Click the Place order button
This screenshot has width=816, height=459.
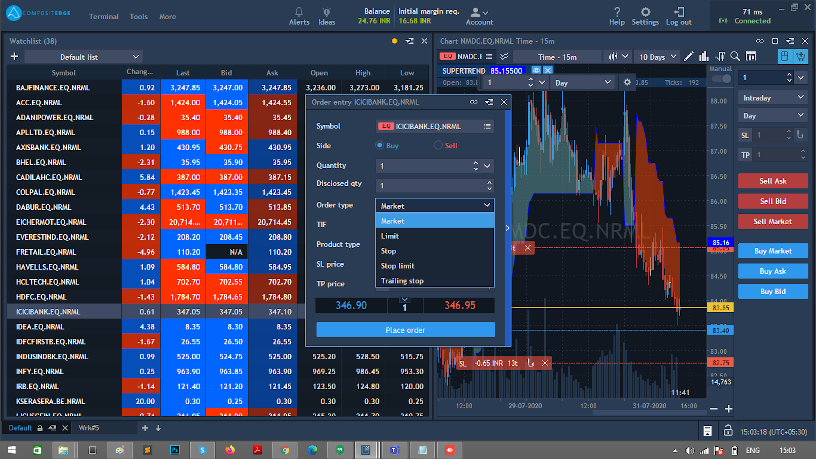click(405, 330)
